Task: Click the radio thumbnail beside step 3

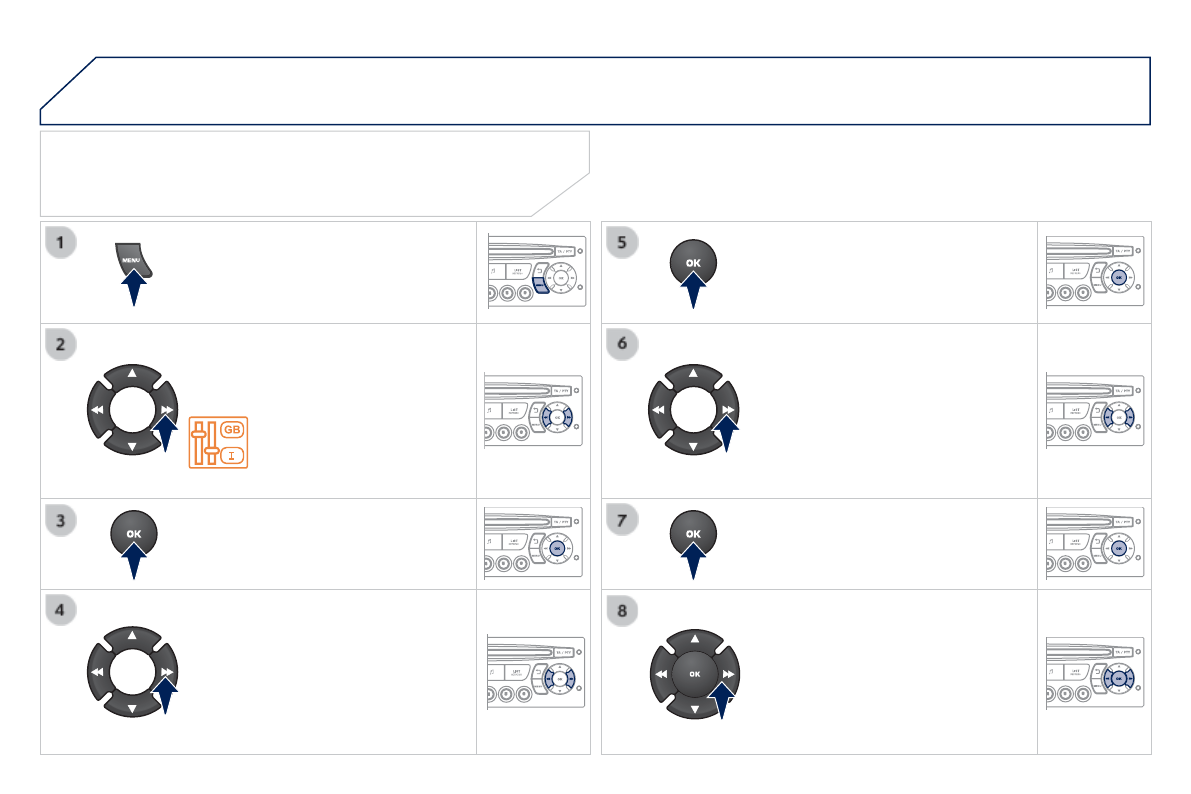Action: pyautogui.click(x=534, y=544)
